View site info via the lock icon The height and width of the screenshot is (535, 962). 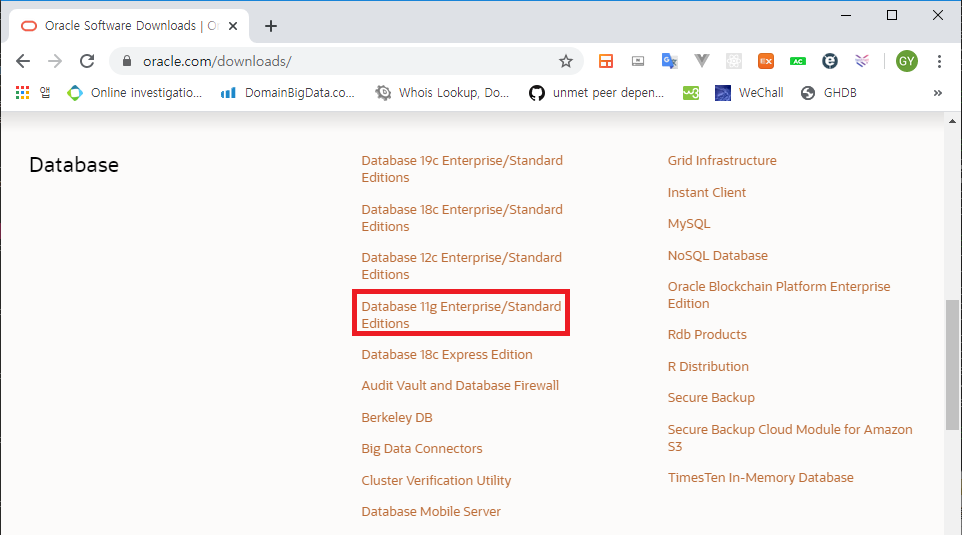tap(127, 61)
